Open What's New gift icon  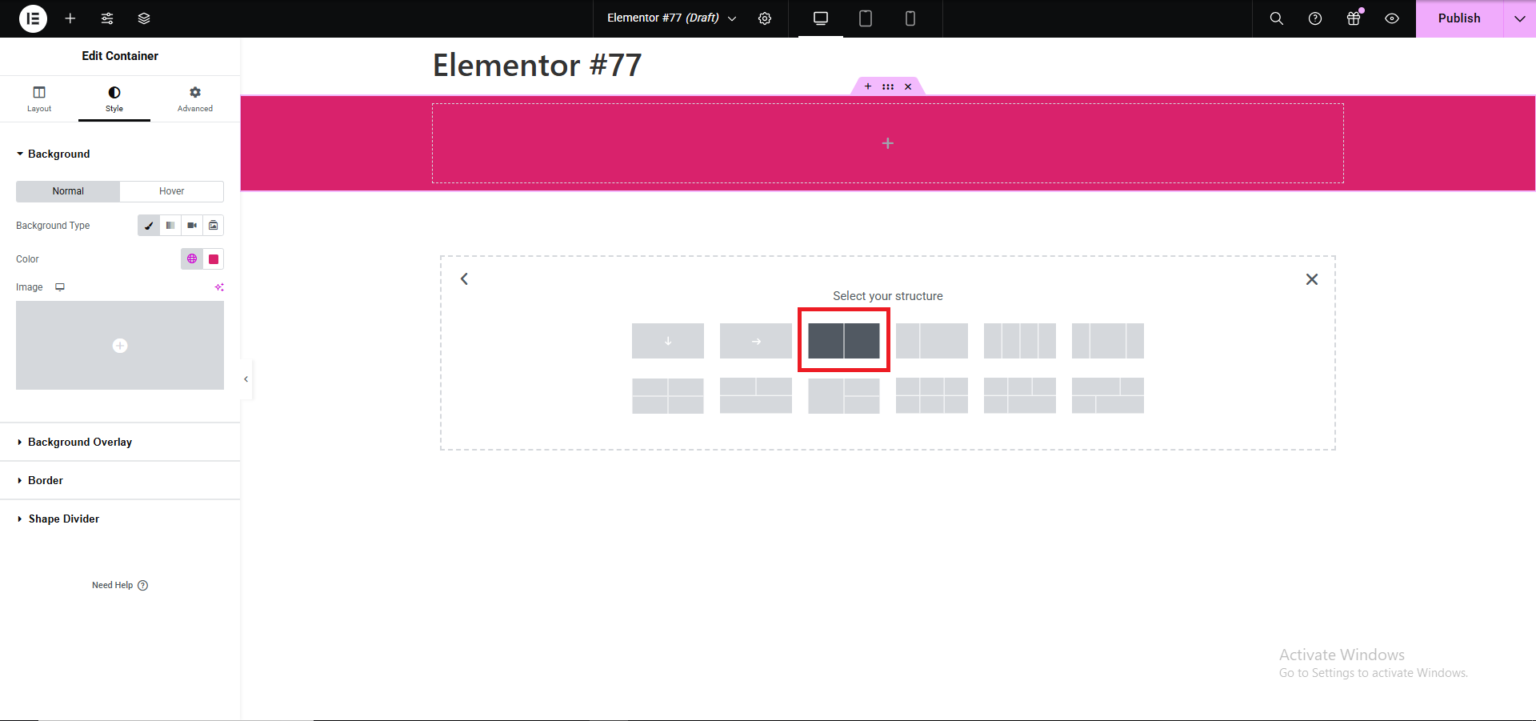[1354, 18]
